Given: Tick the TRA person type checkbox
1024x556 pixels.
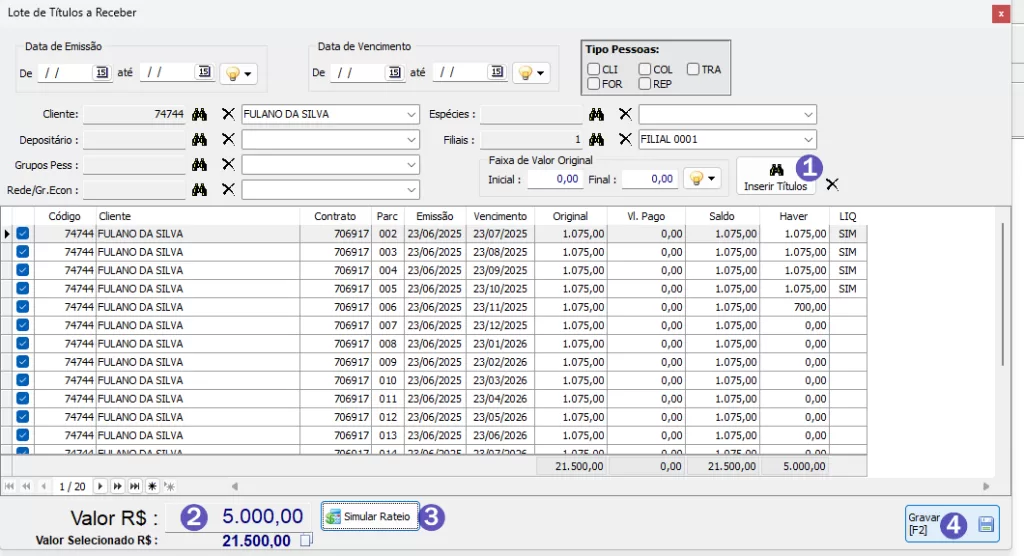Looking at the screenshot, I should click(x=694, y=69).
